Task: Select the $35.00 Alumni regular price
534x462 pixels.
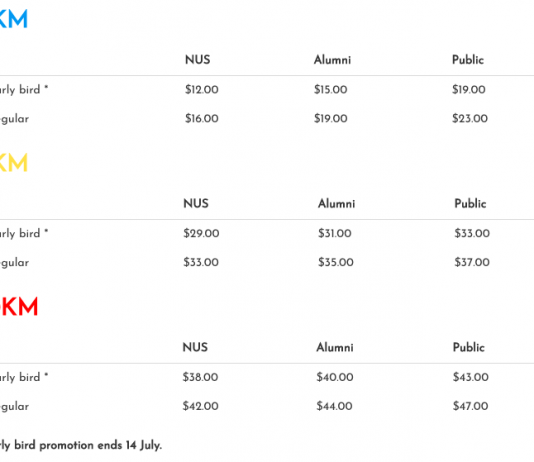Action: pos(335,262)
